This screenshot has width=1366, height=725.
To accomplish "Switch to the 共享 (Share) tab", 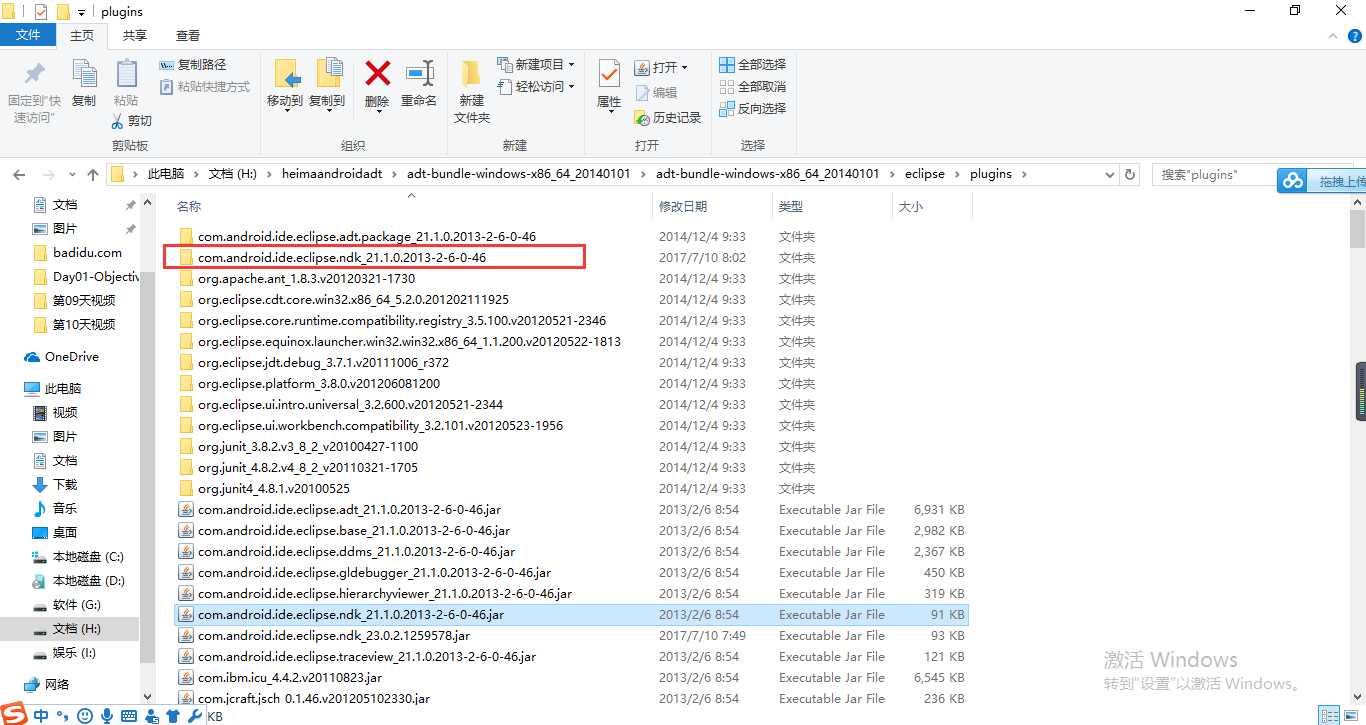I will point(135,35).
